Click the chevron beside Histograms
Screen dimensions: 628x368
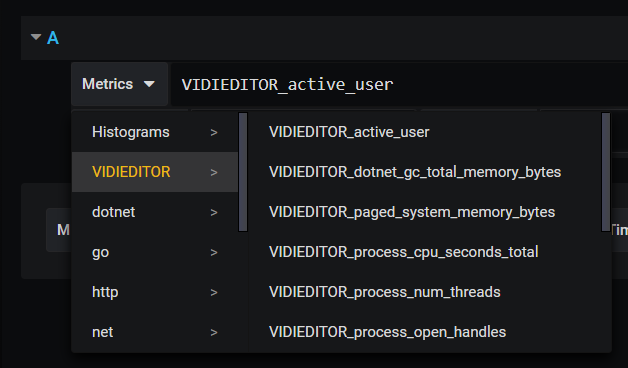coord(214,133)
